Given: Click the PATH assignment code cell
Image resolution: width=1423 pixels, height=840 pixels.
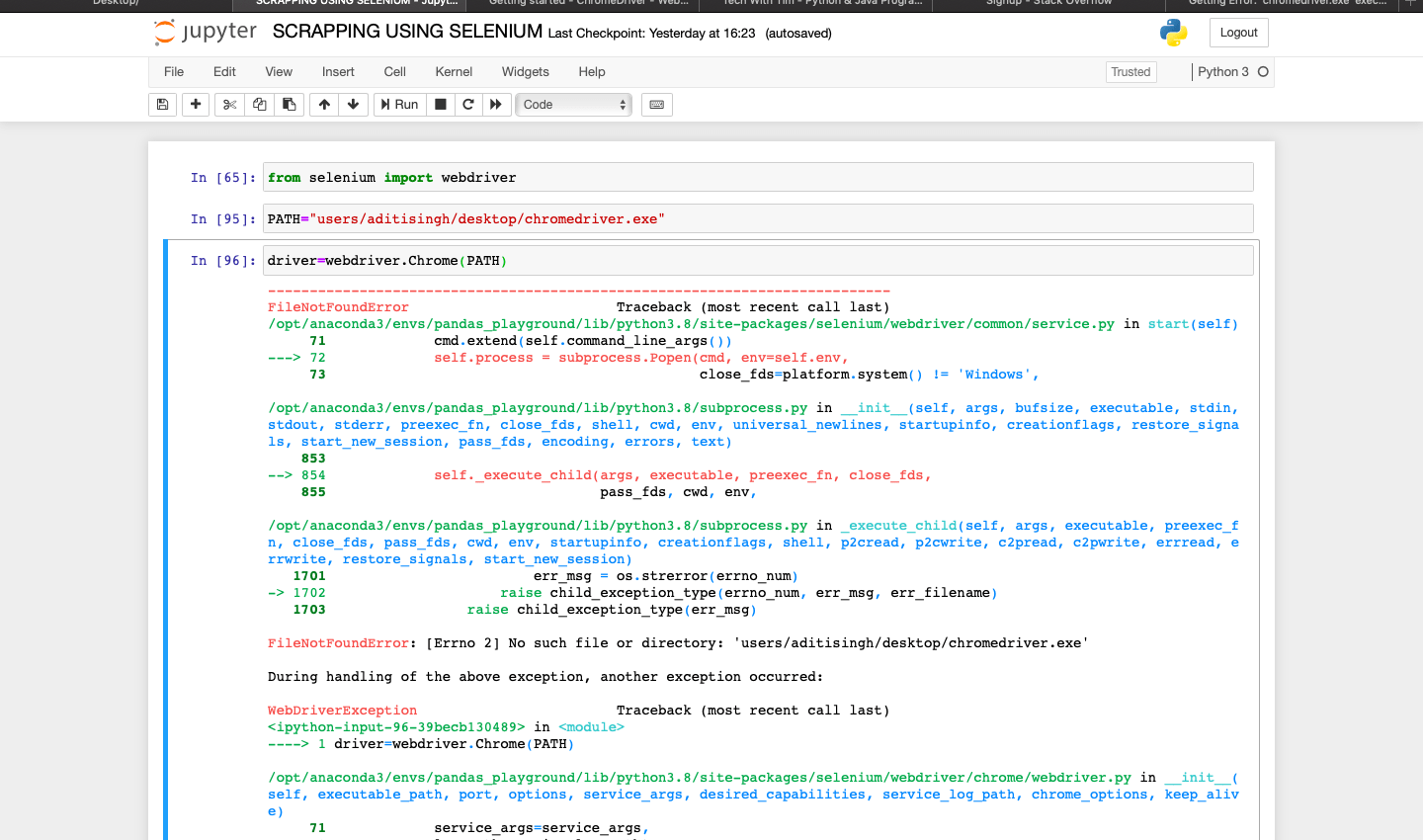Looking at the screenshot, I should pos(758,219).
